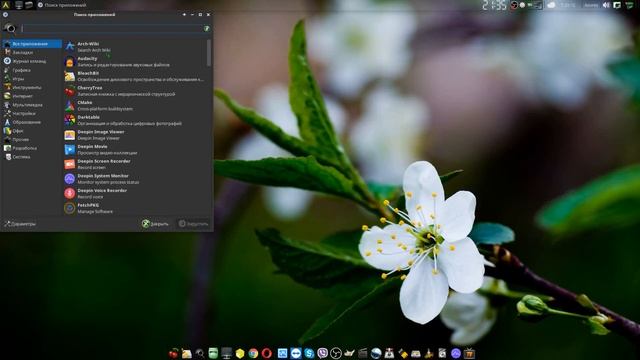Click the clock in the top panel
This screenshot has width=640, height=360.
(494, 5)
